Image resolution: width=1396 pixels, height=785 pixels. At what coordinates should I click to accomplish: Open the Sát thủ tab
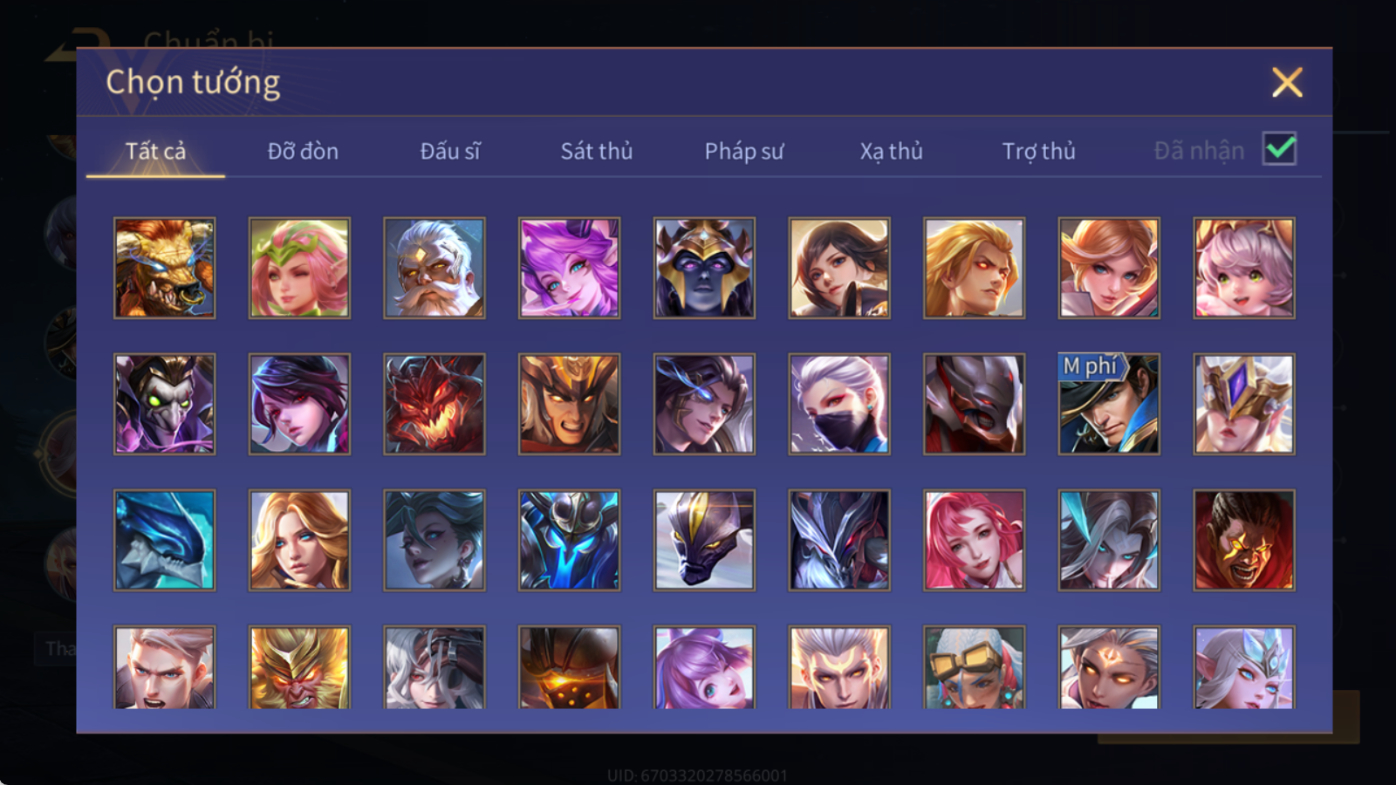coord(596,151)
